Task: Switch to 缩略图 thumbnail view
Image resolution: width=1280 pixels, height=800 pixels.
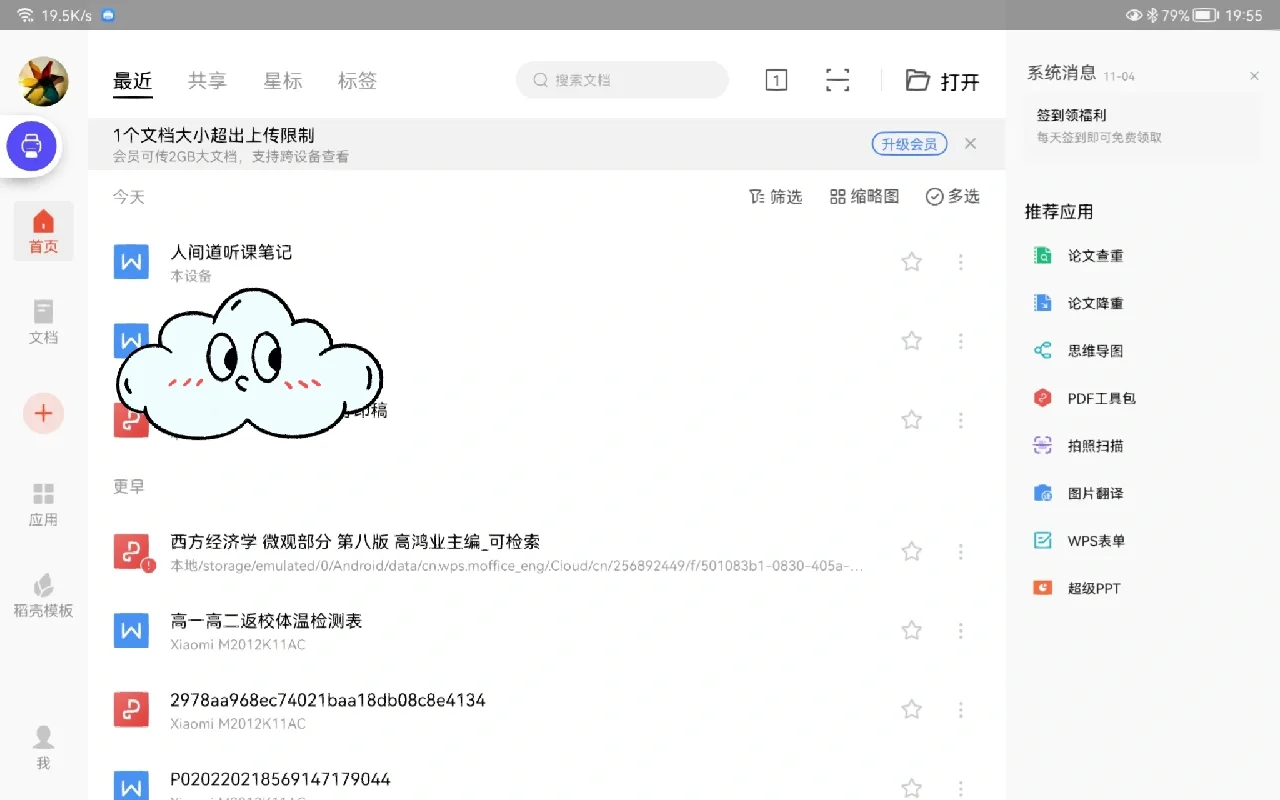Action: click(864, 197)
